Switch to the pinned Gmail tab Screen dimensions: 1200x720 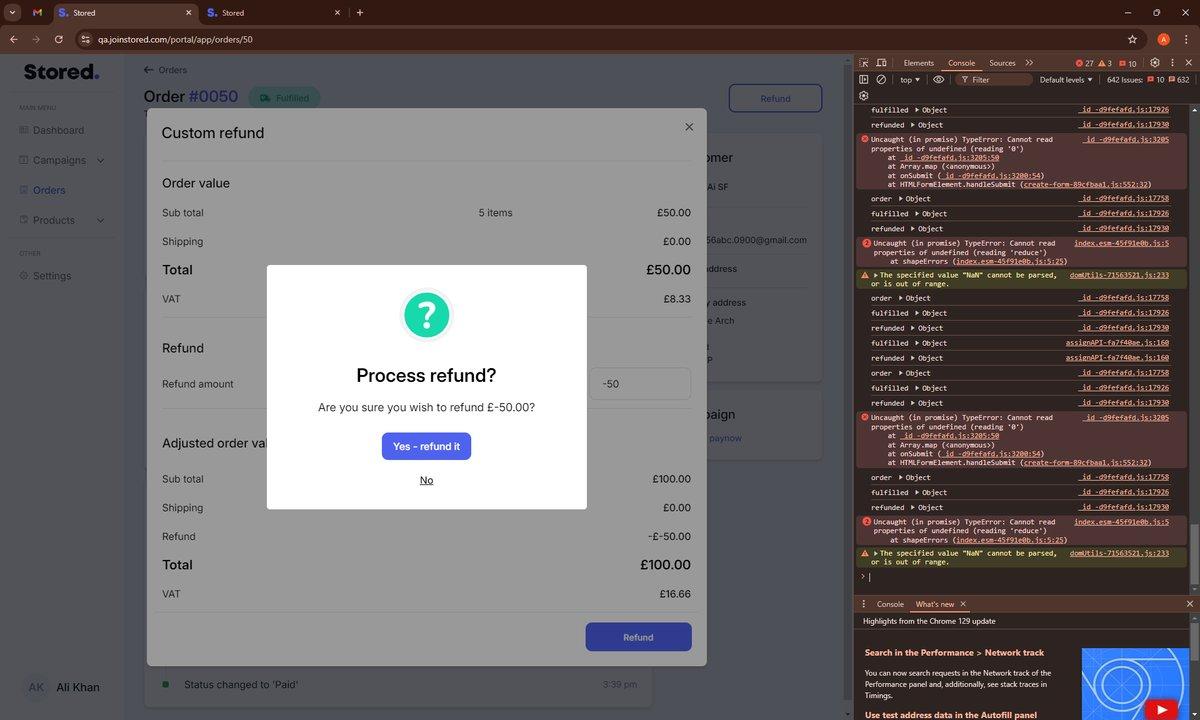pos(37,13)
